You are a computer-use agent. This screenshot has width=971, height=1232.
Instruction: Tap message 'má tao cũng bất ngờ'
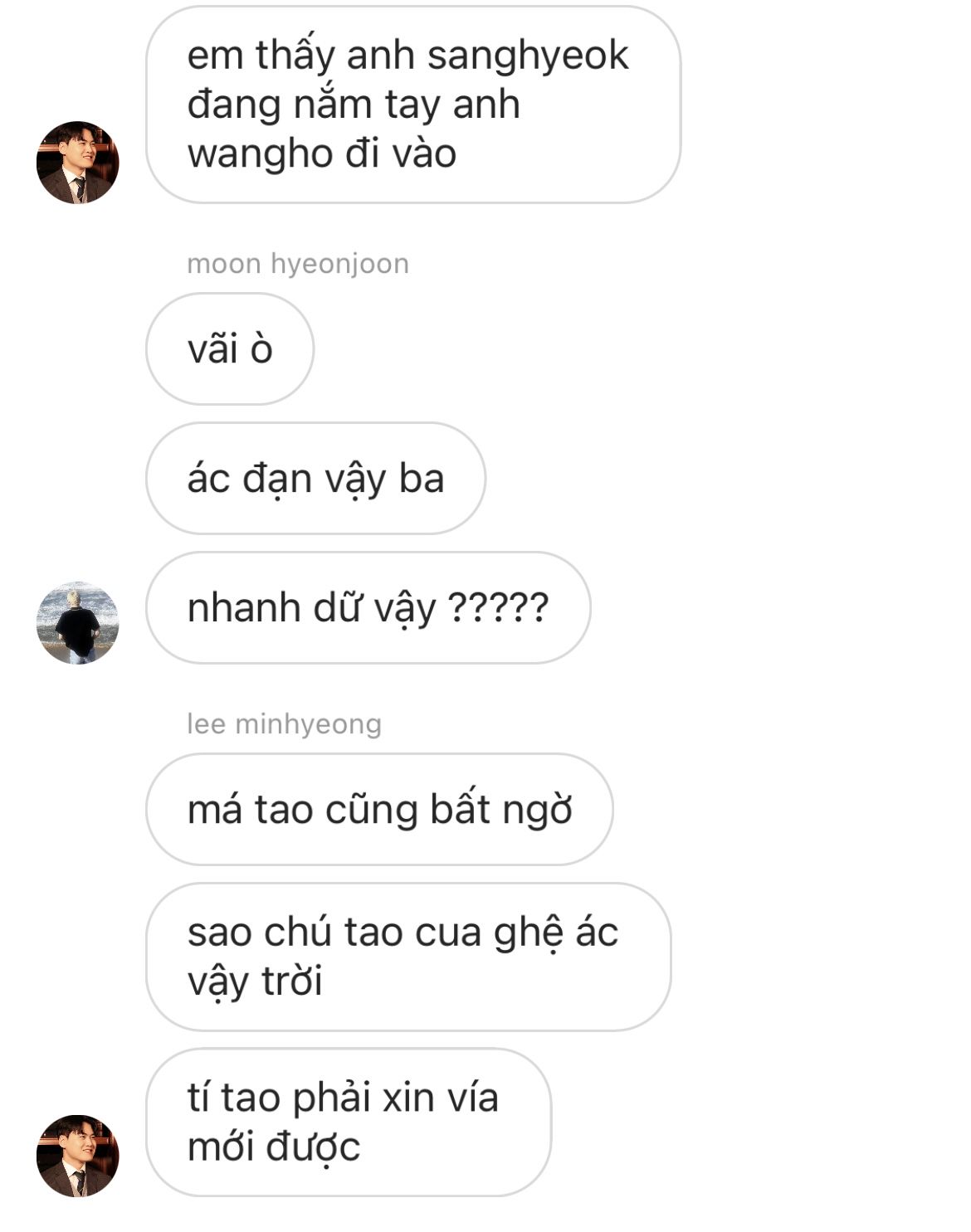pos(379,809)
